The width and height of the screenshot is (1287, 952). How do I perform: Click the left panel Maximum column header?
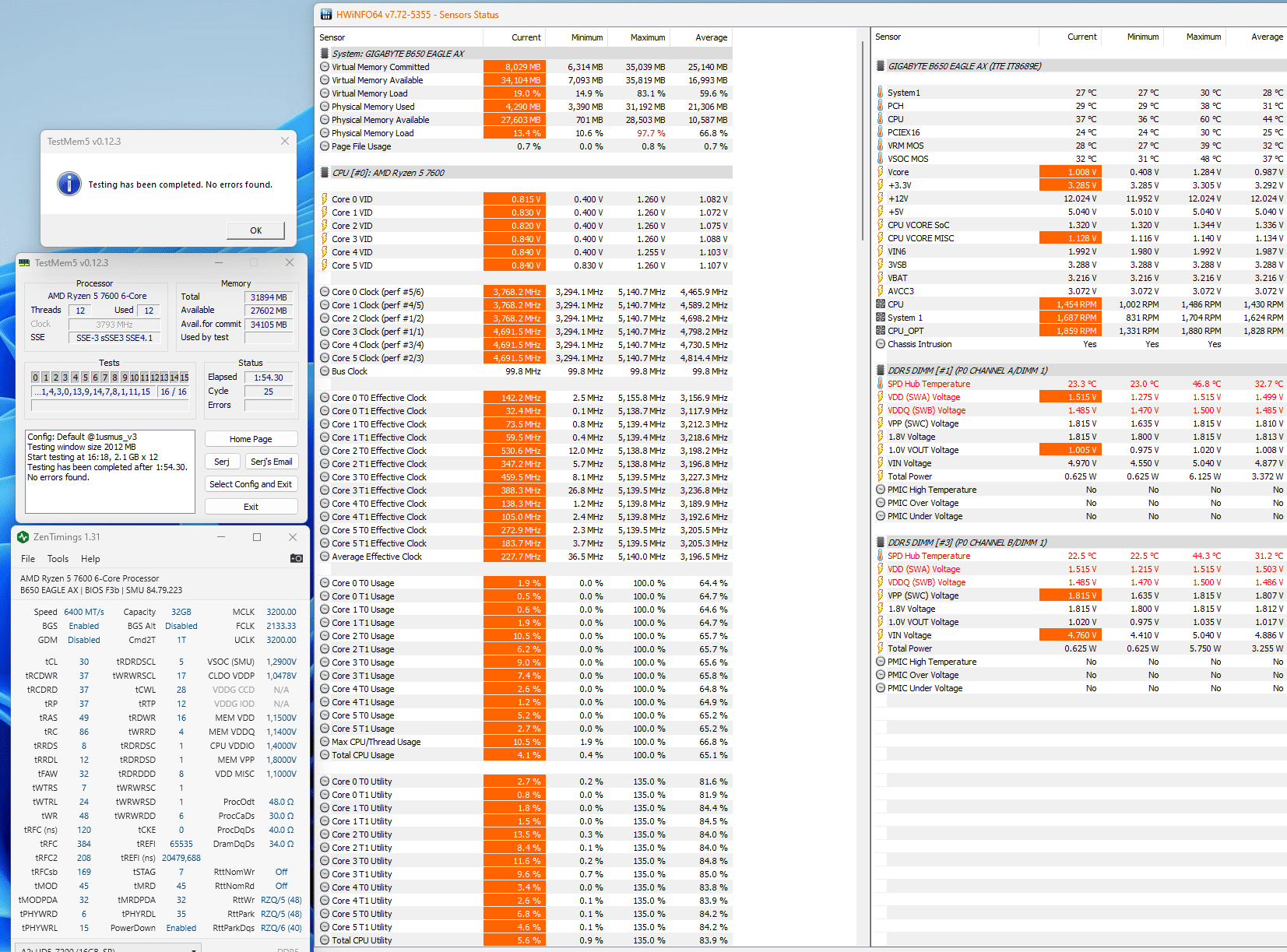coord(638,37)
